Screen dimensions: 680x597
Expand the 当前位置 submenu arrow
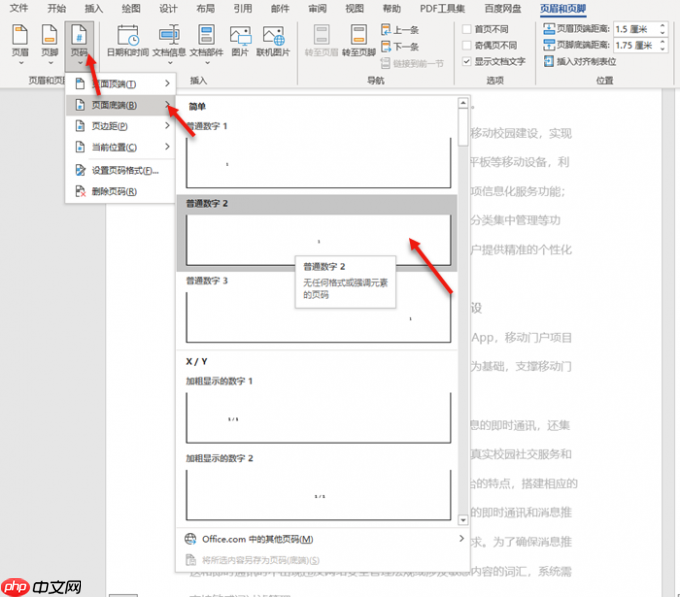point(167,147)
